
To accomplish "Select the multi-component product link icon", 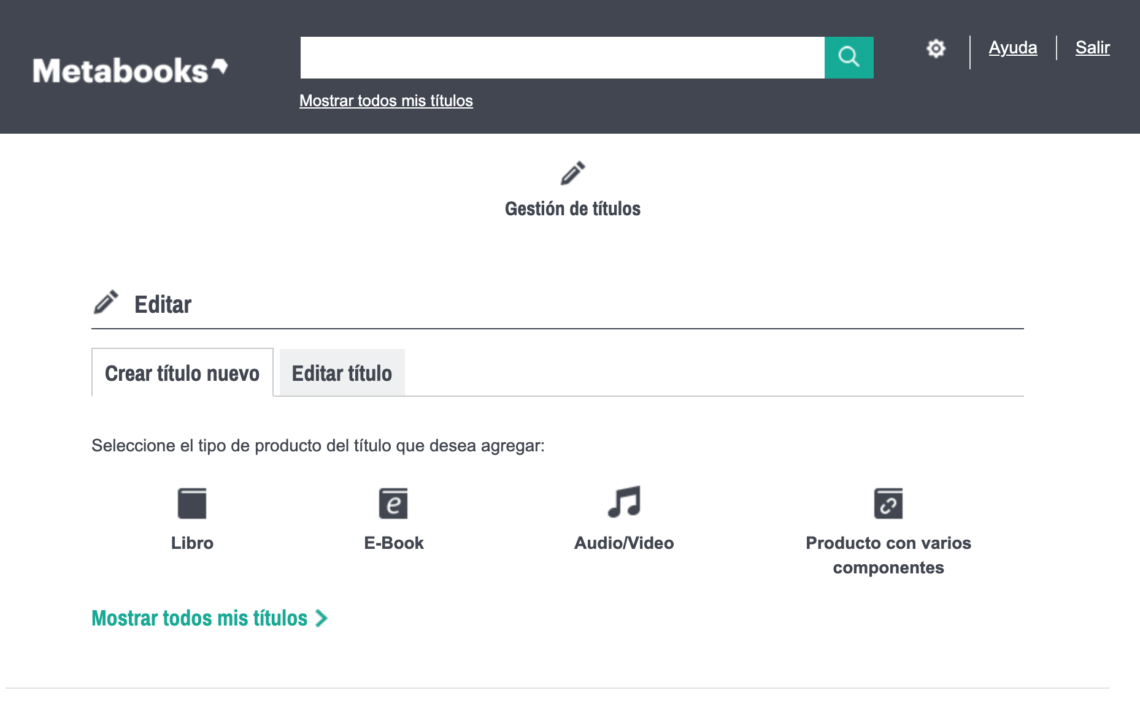I will [888, 503].
